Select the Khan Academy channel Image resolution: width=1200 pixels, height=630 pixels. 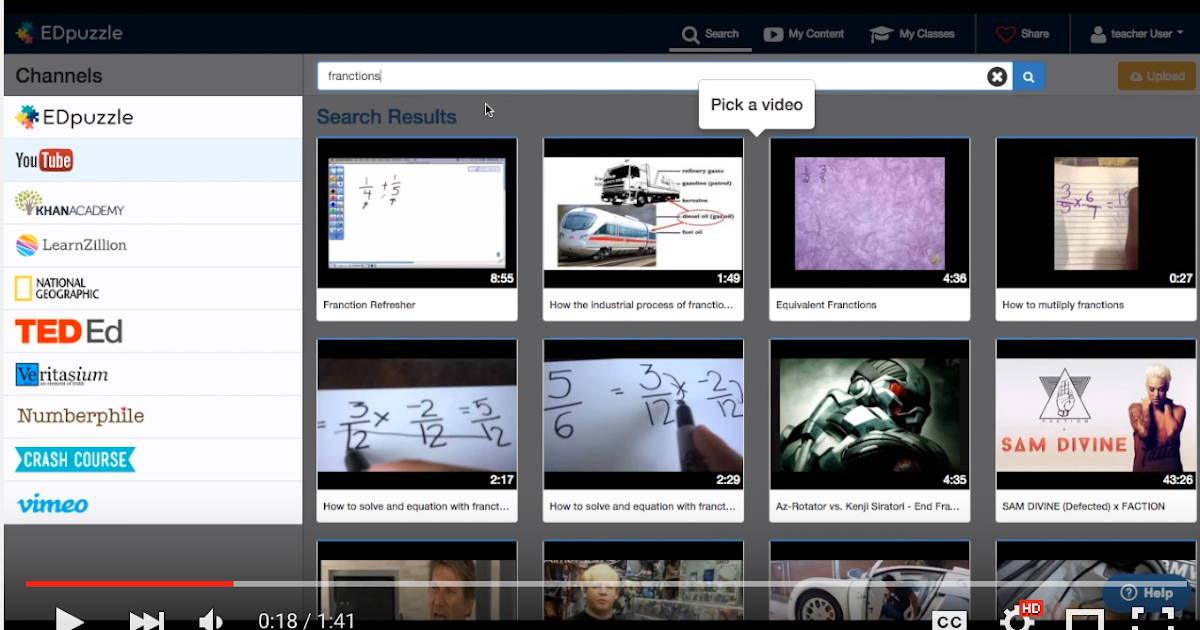tap(153, 203)
